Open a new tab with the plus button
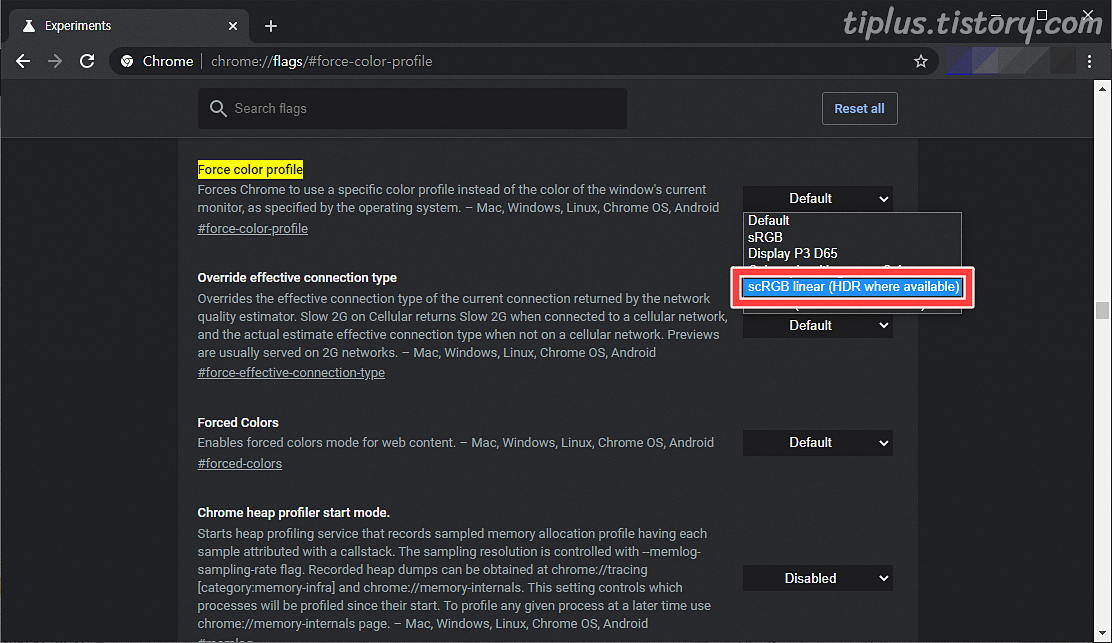The width and height of the screenshot is (1112, 643). [x=271, y=26]
